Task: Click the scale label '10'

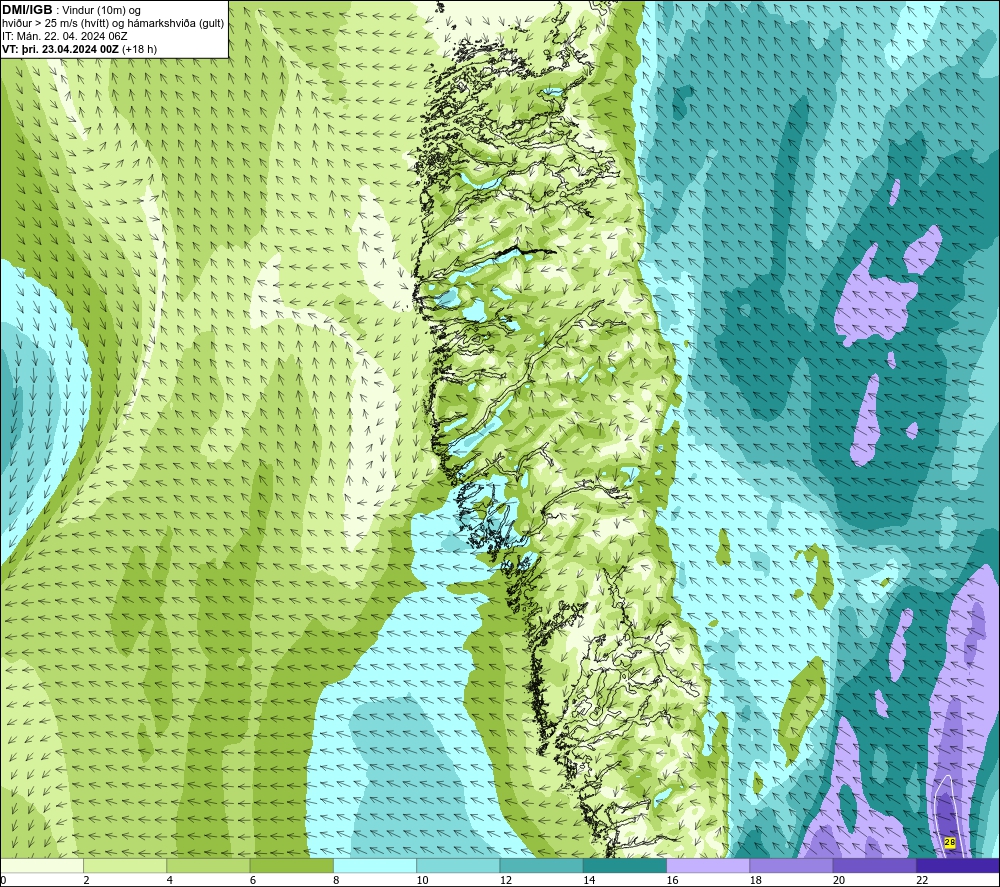Action: tap(422, 881)
